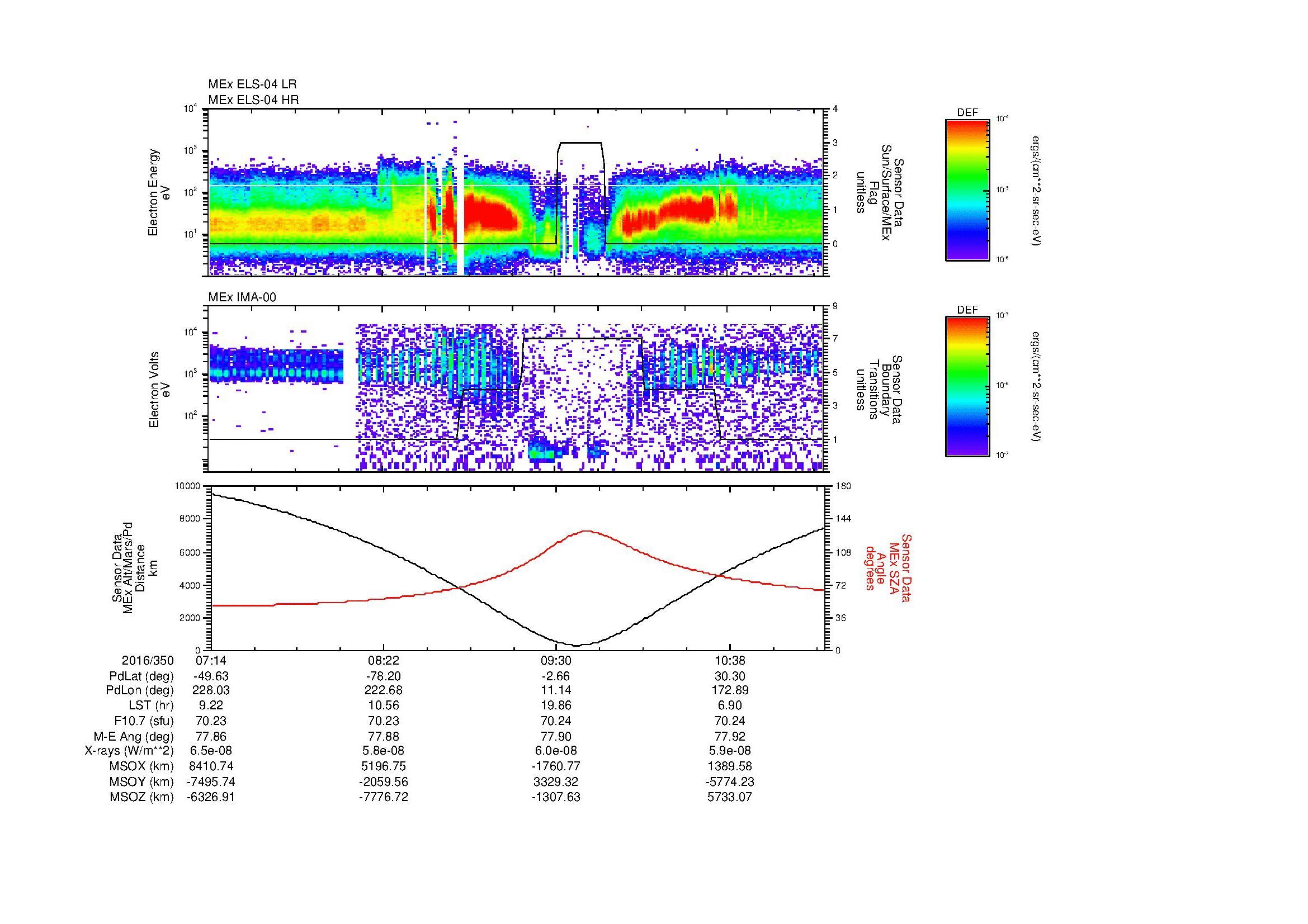Click the peak of the red SZA curve

pyautogui.click(x=586, y=531)
